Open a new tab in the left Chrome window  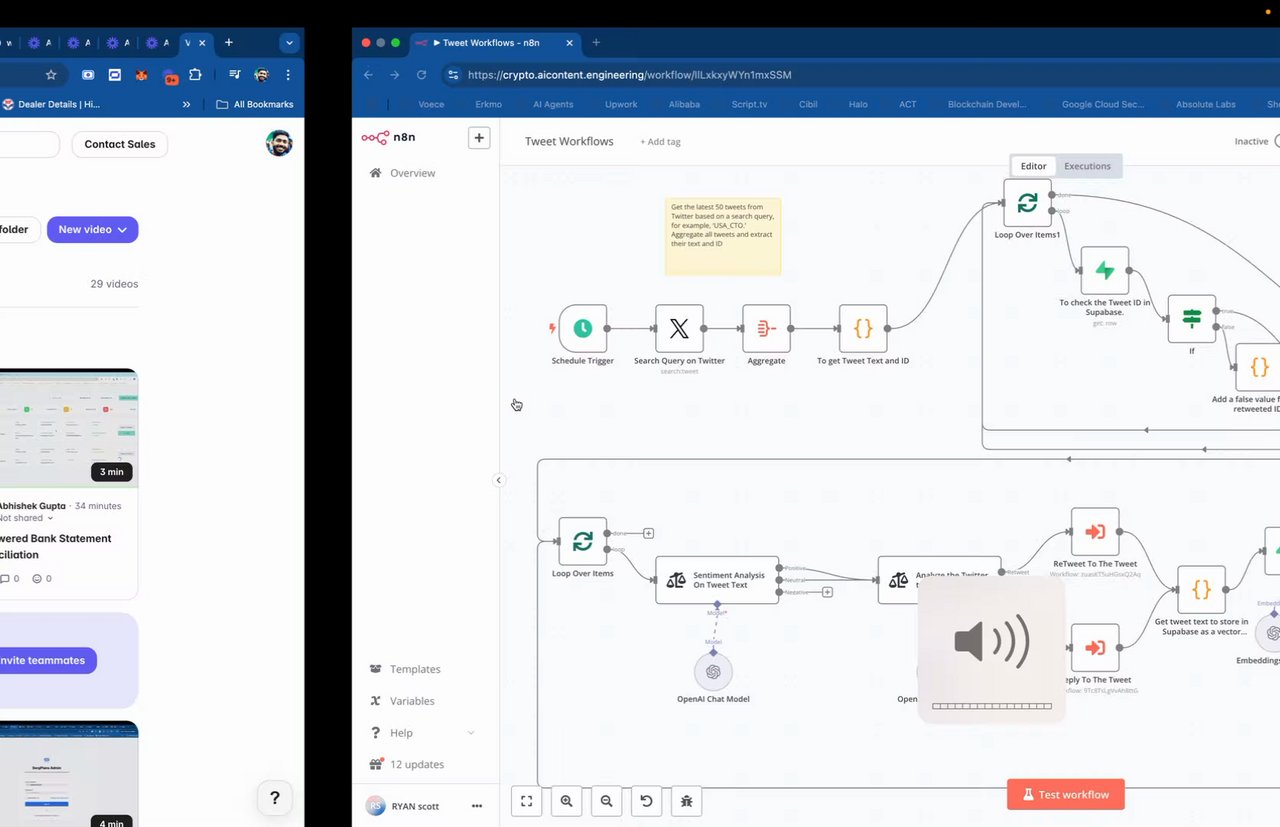(229, 43)
